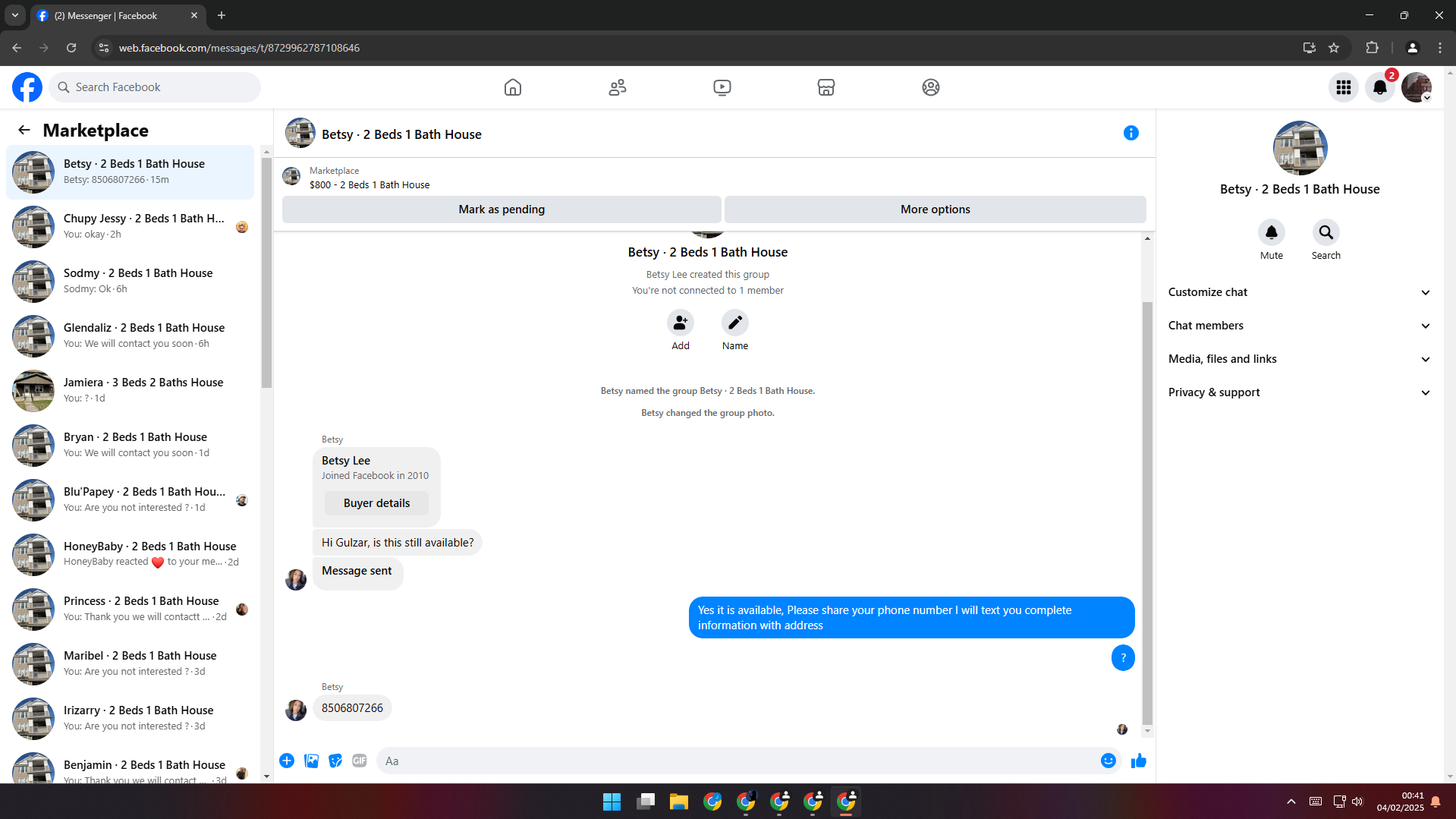Viewport: 1456px width, 819px height.
Task: Expand Media, files and links section
Action: [x=1299, y=359]
